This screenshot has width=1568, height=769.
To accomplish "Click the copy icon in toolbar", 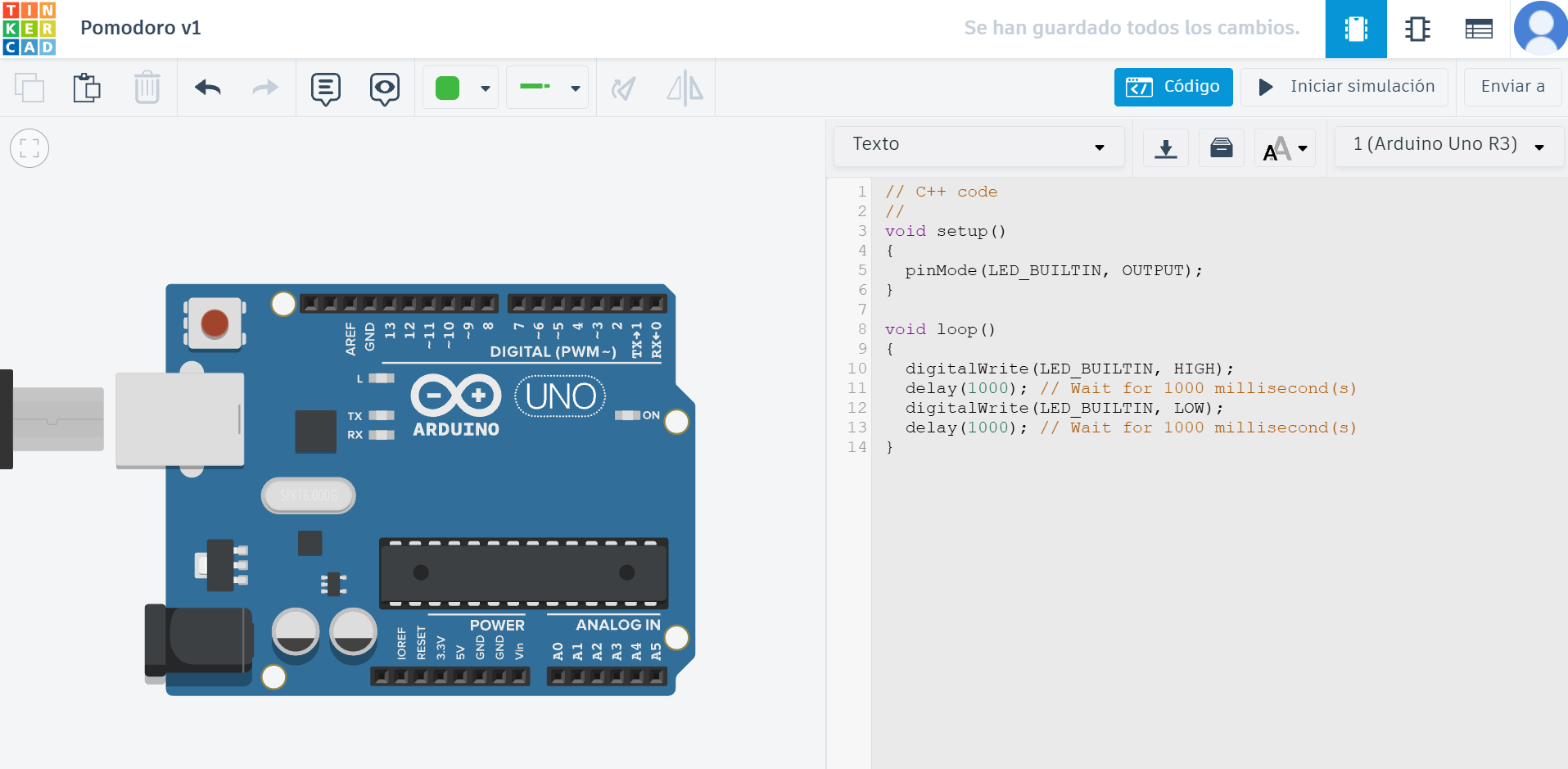I will [x=29, y=88].
